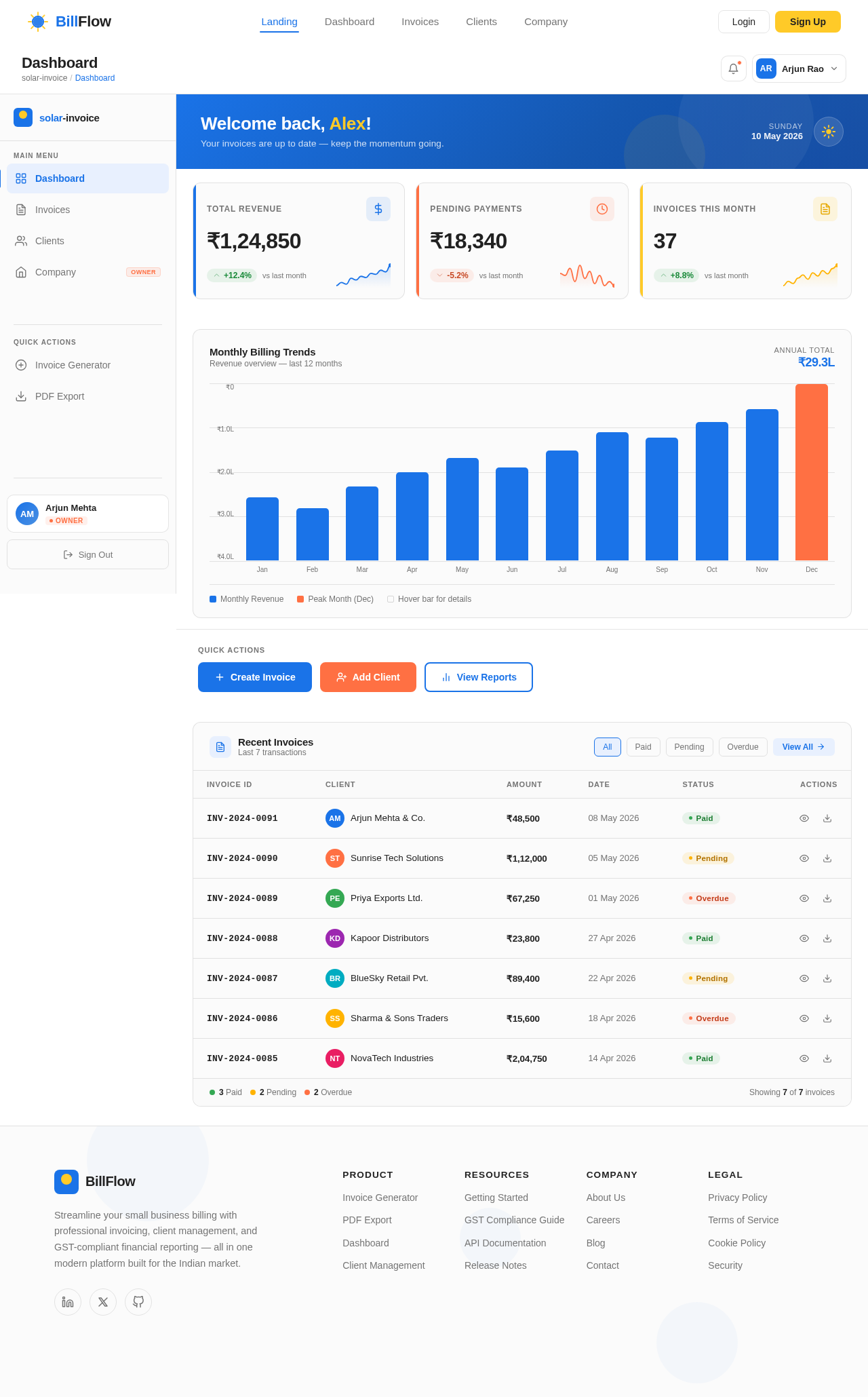The image size is (868, 1397).
Task: Filter recent invoices by Pending
Action: coord(690,747)
